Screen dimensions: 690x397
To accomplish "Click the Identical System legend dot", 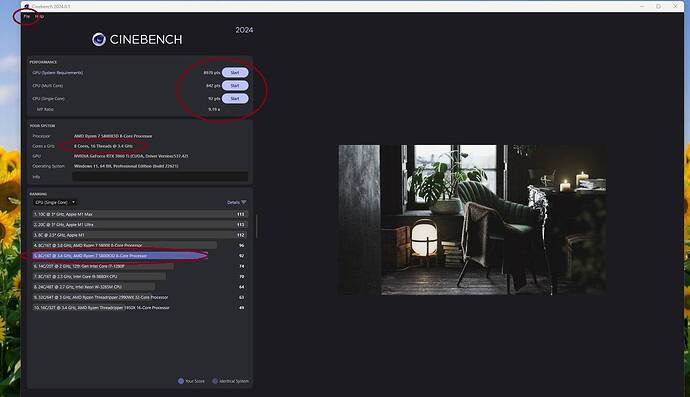I will (215, 381).
